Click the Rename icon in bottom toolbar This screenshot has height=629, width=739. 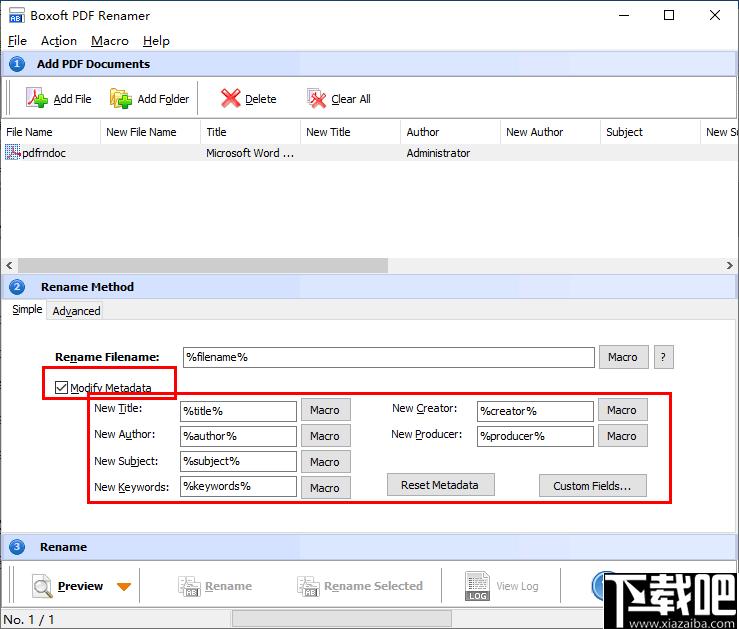click(x=189, y=586)
